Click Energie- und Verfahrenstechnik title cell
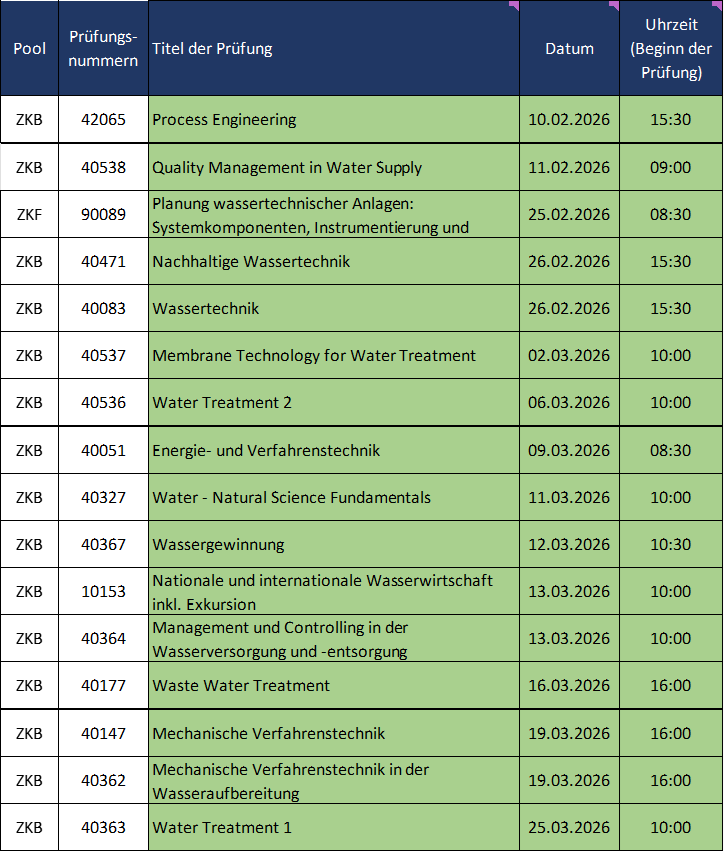This screenshot has width=724, height=852. tap(266, 450)
